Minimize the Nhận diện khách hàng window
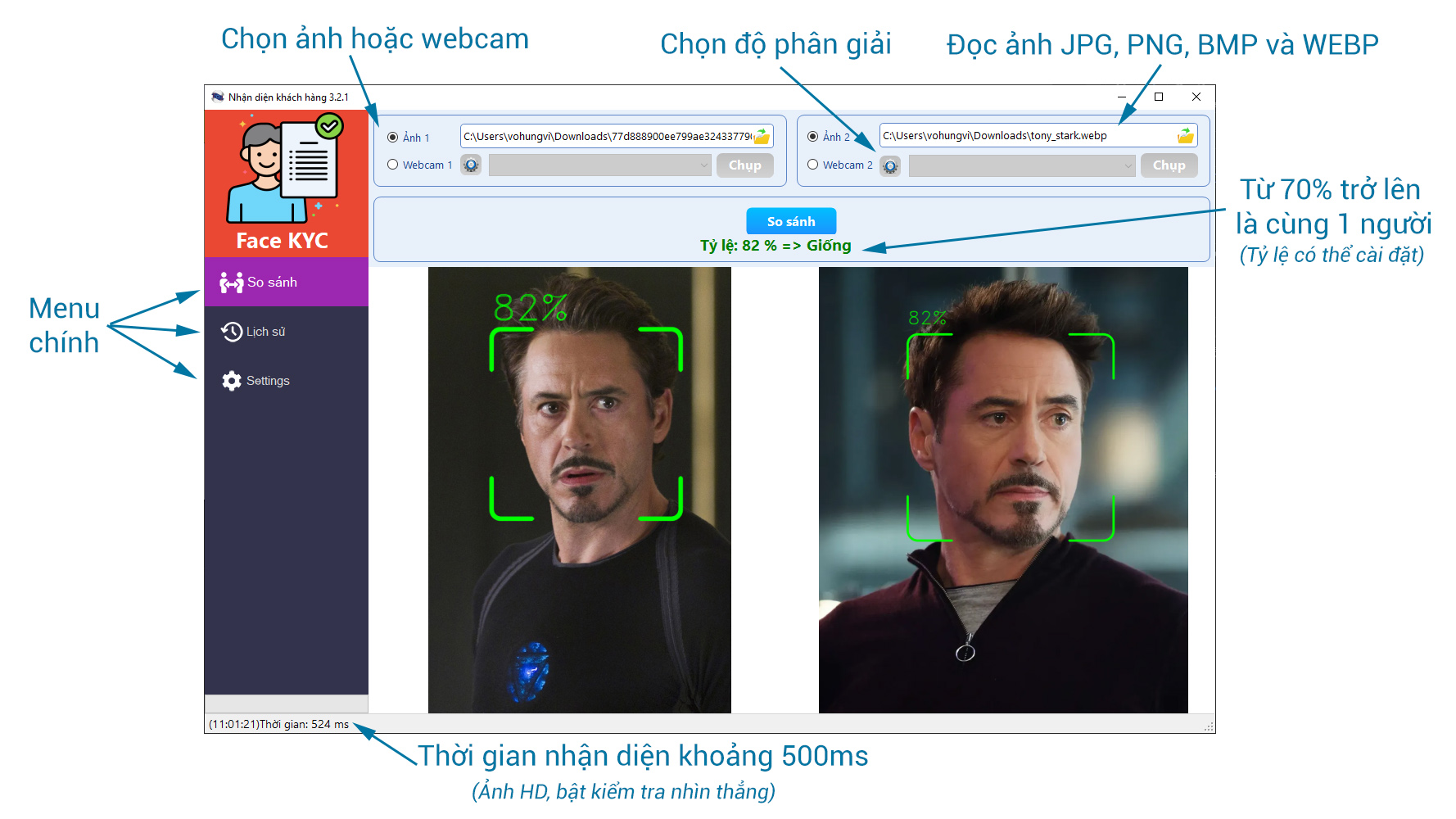 (1122, 97)
